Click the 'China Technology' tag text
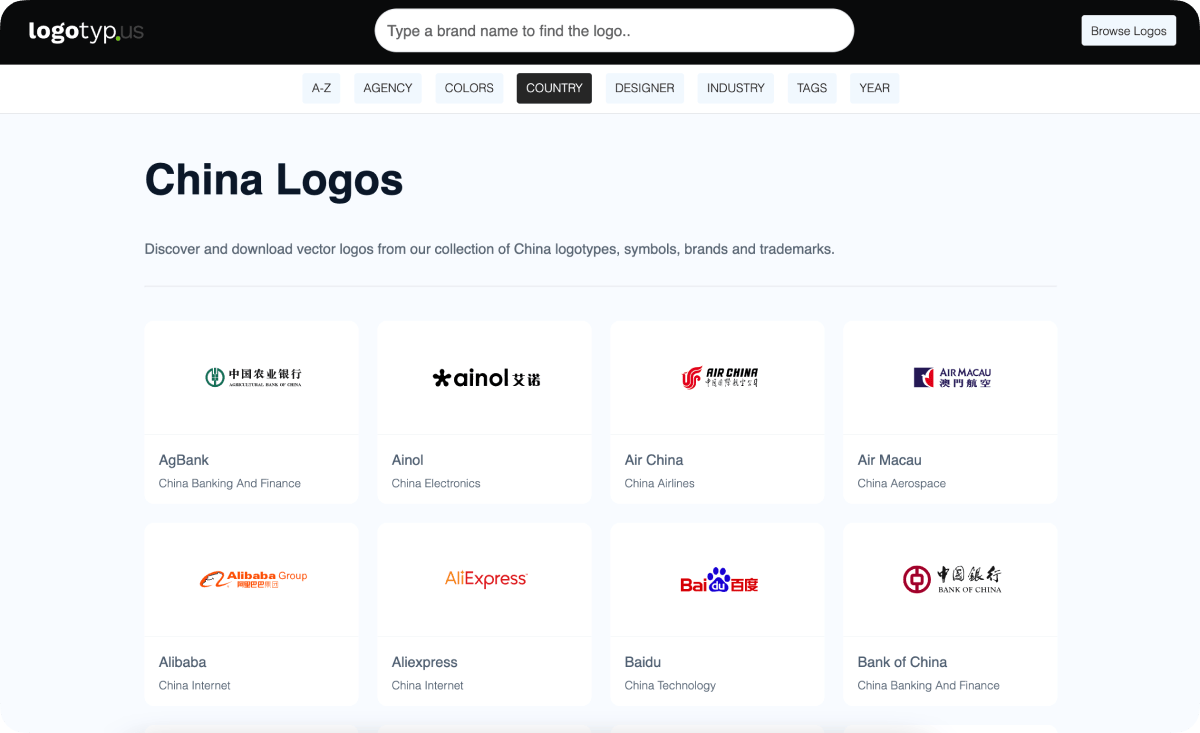Viewport: 1200px width, 733px height. [671, 685]
